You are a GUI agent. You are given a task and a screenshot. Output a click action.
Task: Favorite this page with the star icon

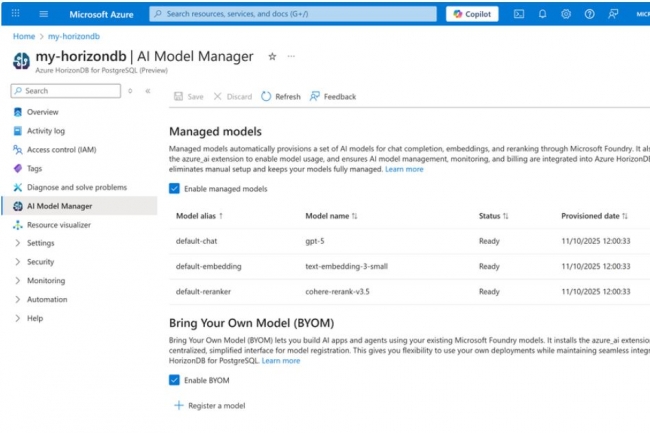pos(272,57)
